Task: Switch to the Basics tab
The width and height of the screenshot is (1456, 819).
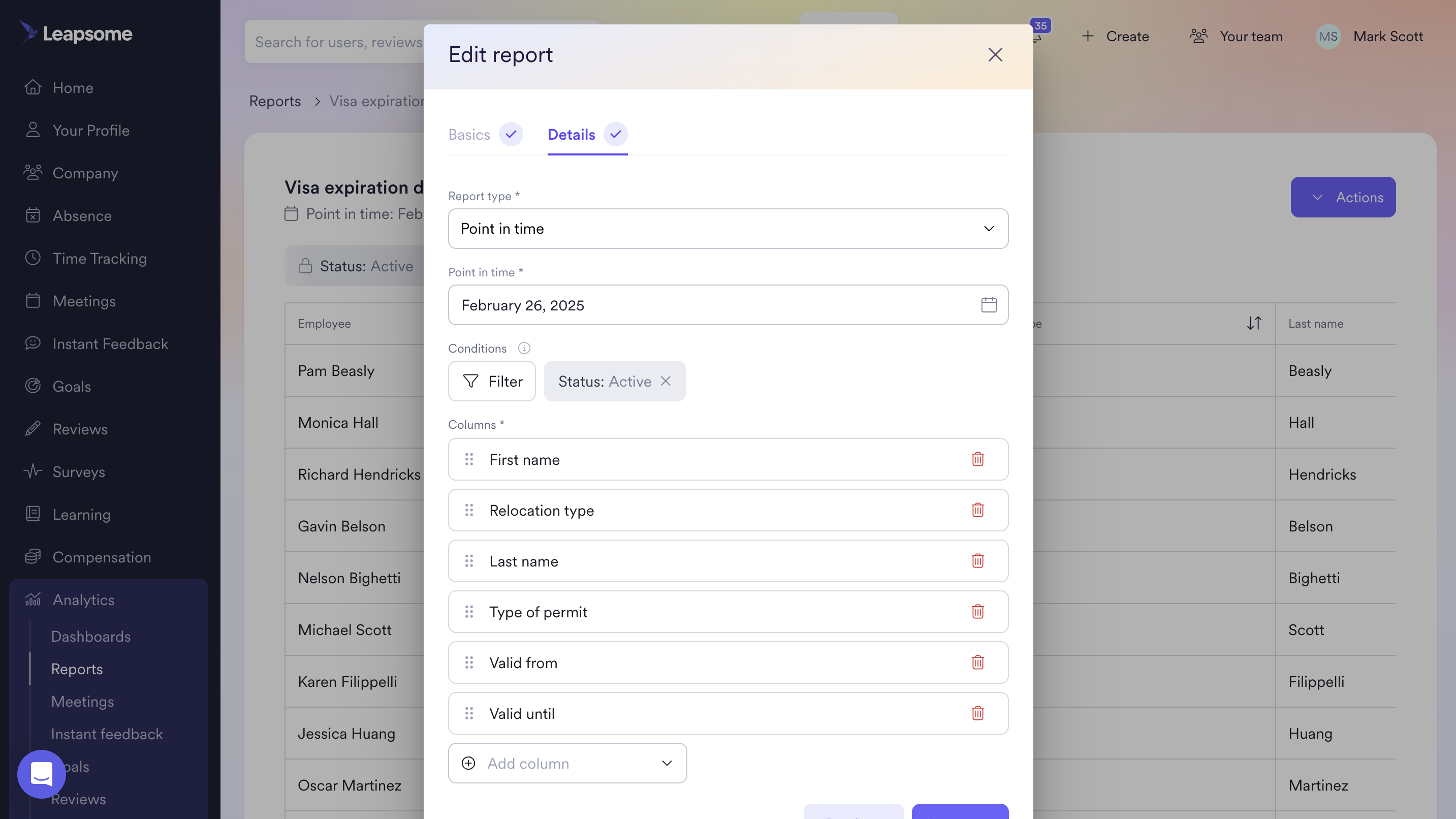Action: pos(469,135)
